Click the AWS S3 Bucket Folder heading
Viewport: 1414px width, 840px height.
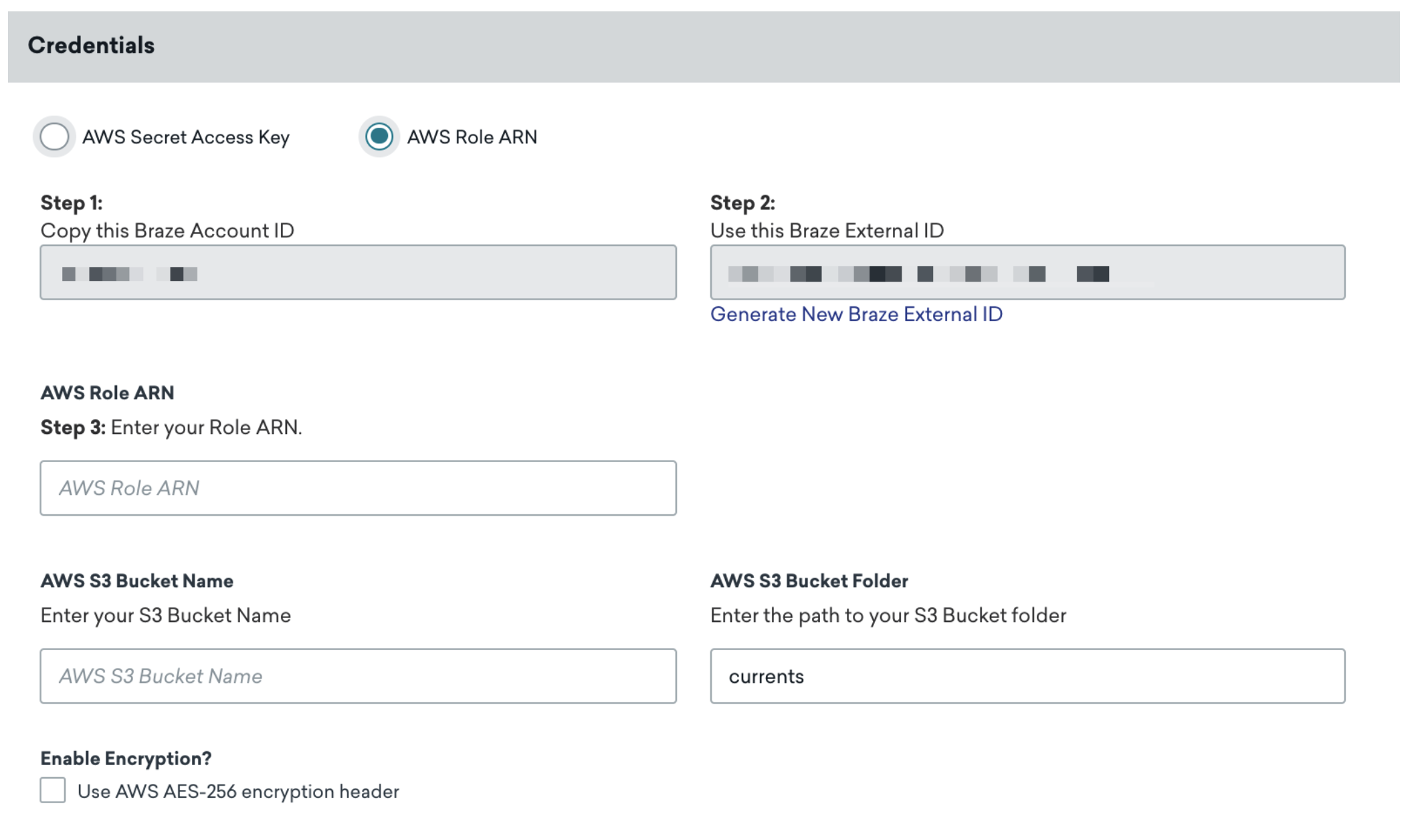click(809, 581)
